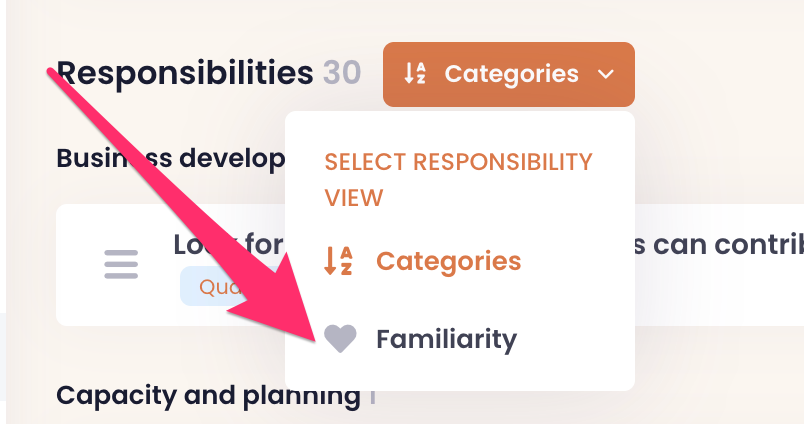Click the 30 count next to Responsibilities
The width and height of the screenshot is (804, 424).
(x=341, y=73)
